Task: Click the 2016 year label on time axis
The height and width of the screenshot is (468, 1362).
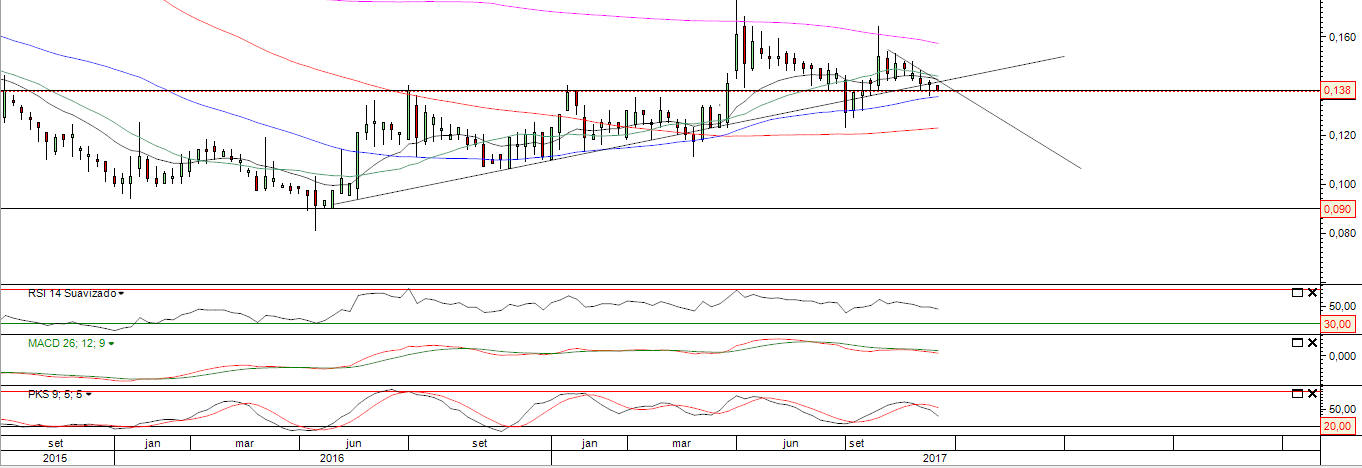Action: point(331,458)
